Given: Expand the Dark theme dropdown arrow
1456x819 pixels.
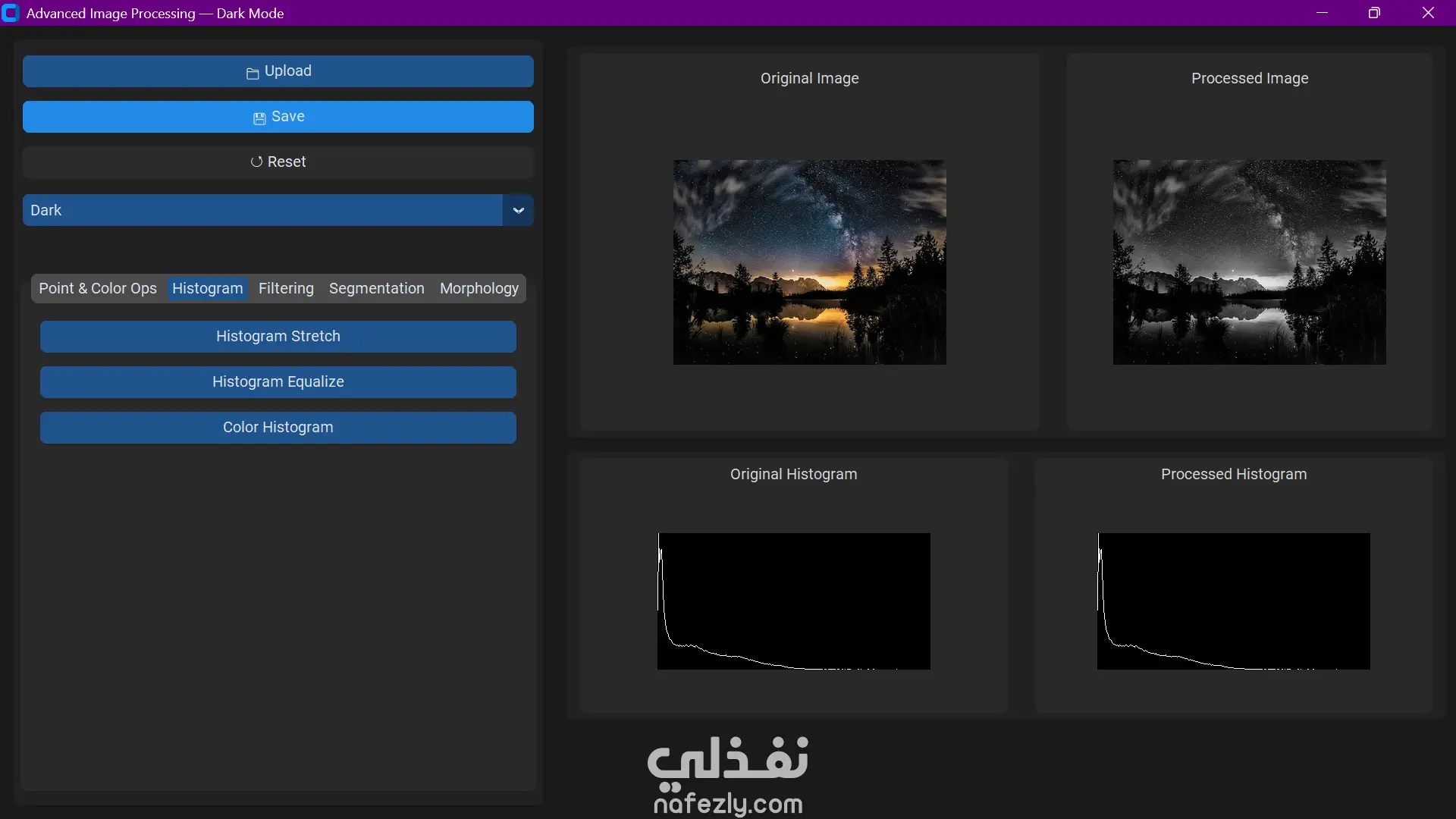Looking at the screenshot, I should tap(518, 210).
